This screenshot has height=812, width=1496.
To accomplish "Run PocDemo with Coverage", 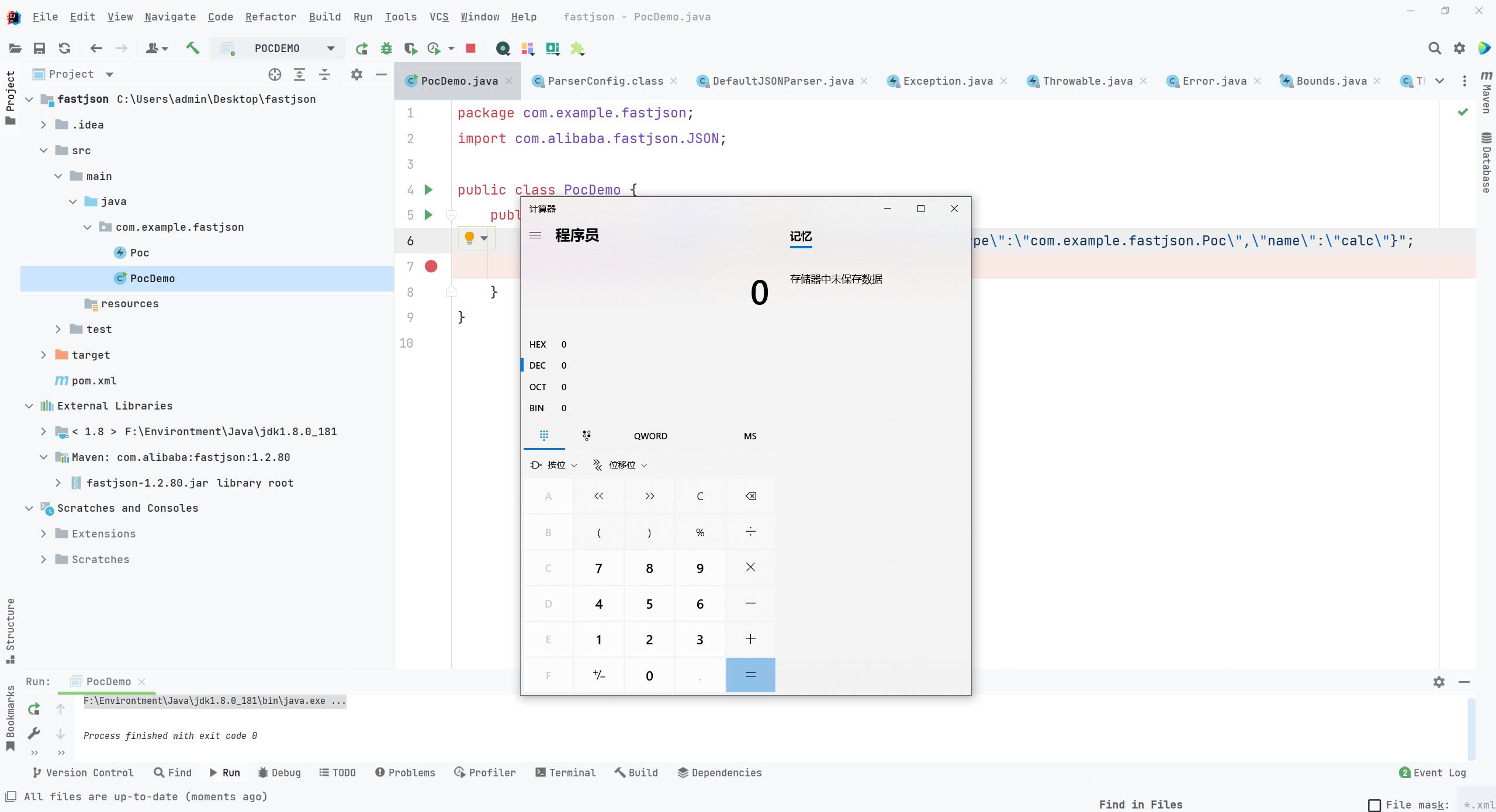I will [x=411, y=48].
